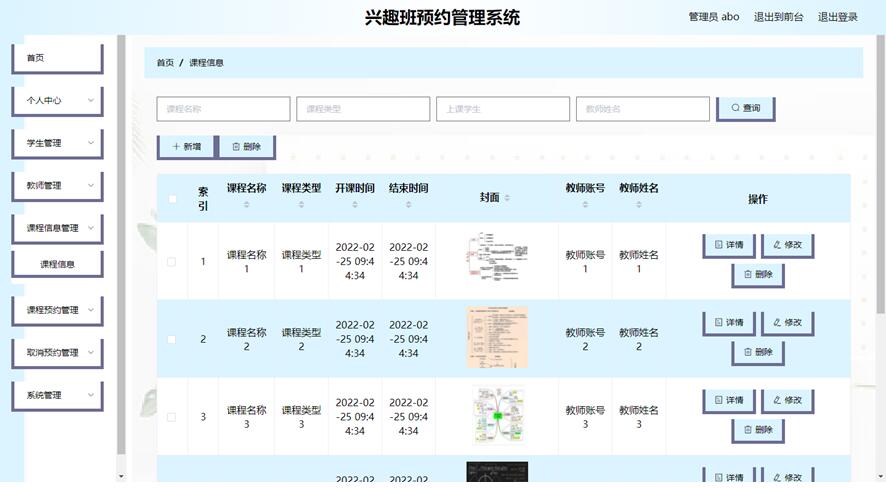Focus the 教师姓名 search field
Viewport: 886px width, 489px height.
coord(643,109)
